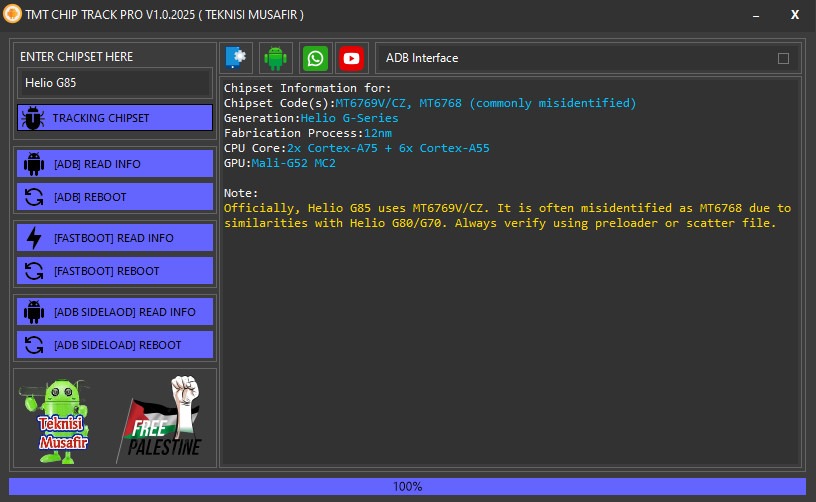
Task: Trigger [FASTBOOT] REBOOT
Action: [115, 271]
